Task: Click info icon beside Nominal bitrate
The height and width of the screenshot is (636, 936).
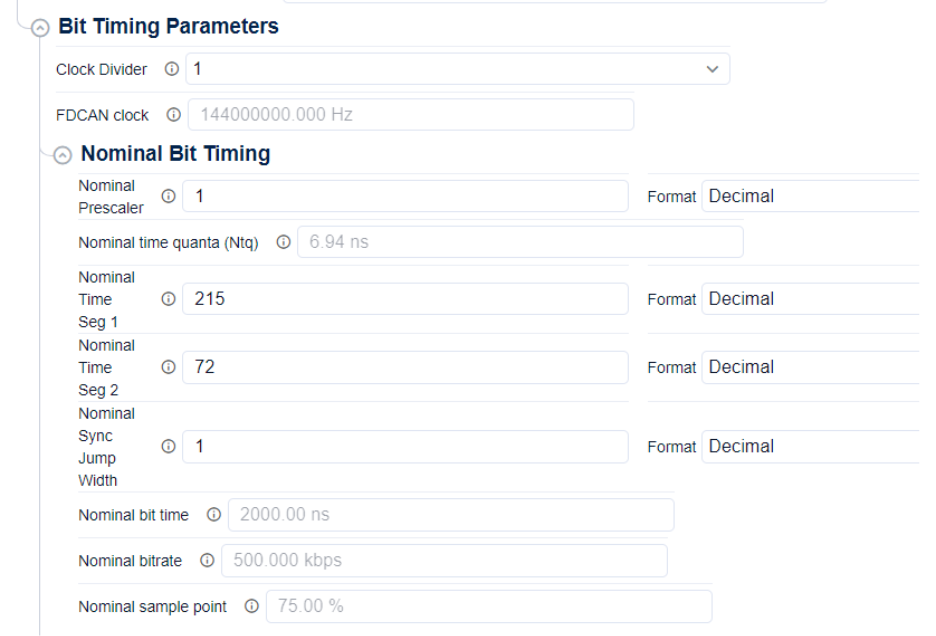Action: point(207,561)
